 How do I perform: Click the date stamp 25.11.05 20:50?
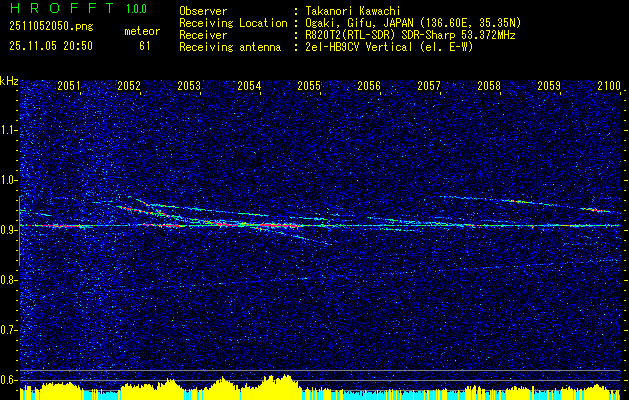51,46
